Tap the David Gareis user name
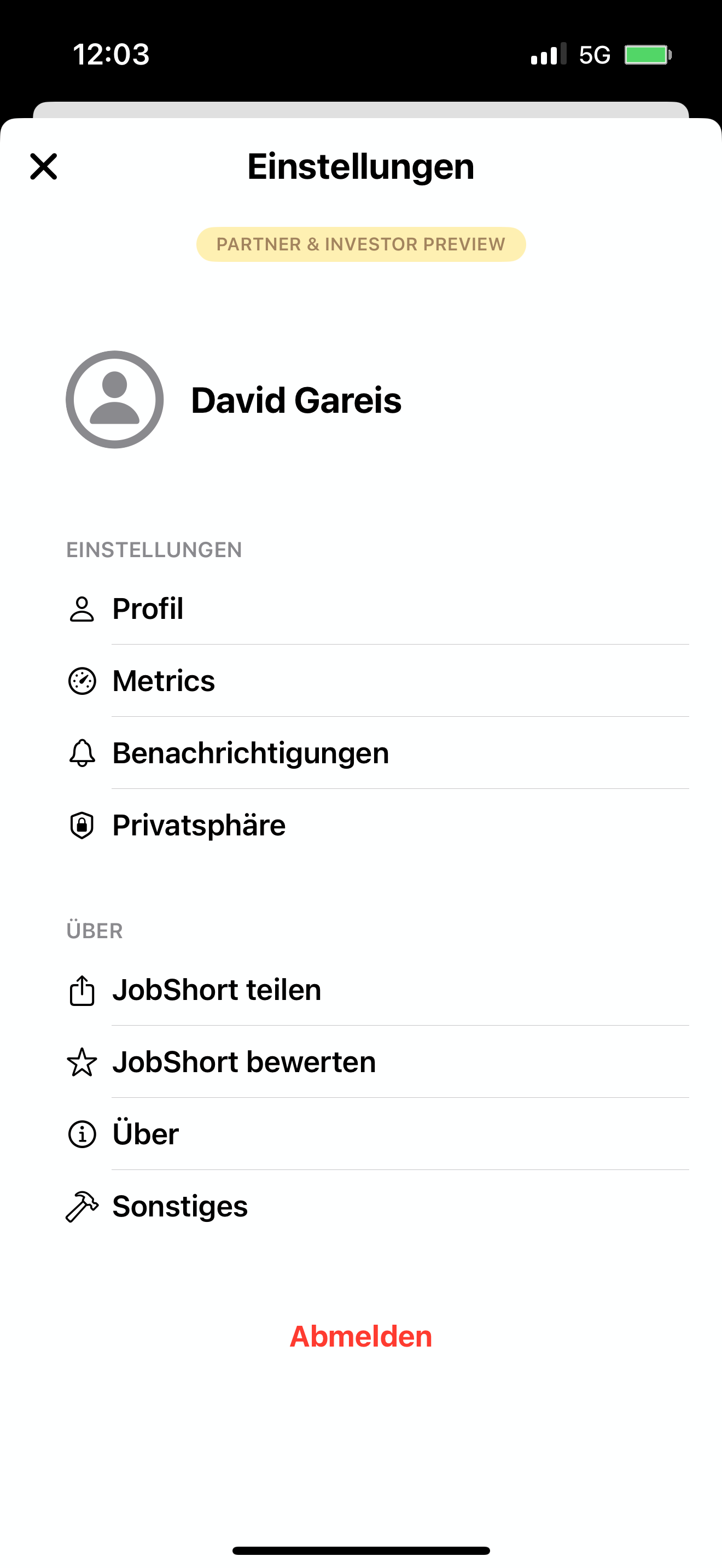 click(296, 400)
